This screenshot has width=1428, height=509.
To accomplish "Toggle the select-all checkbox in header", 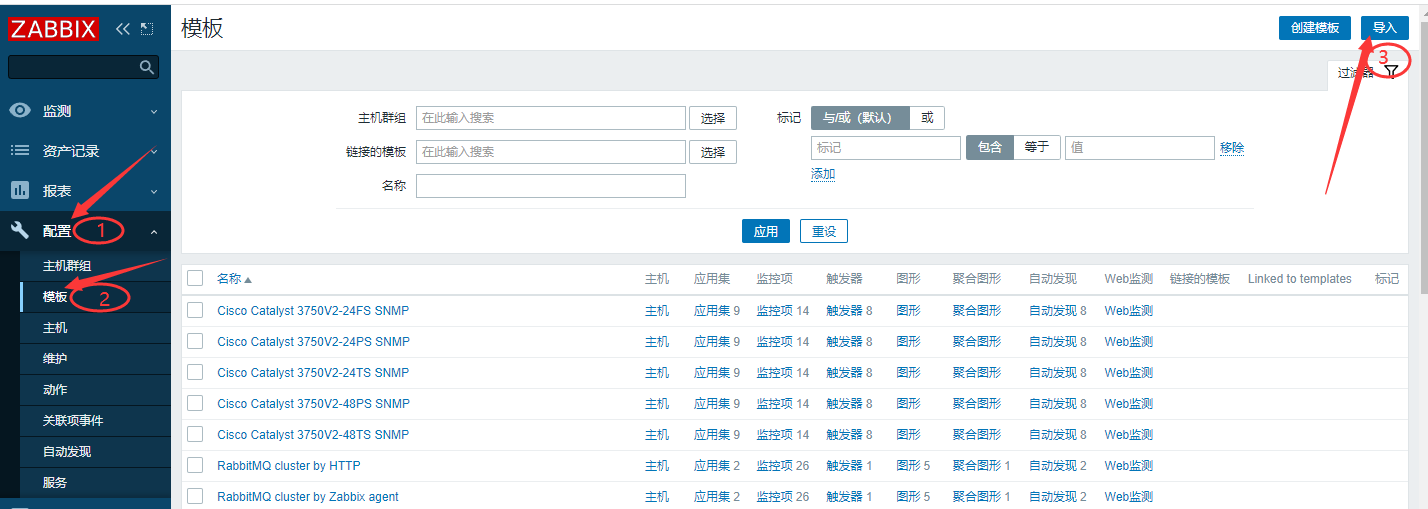I will (195, 278).
